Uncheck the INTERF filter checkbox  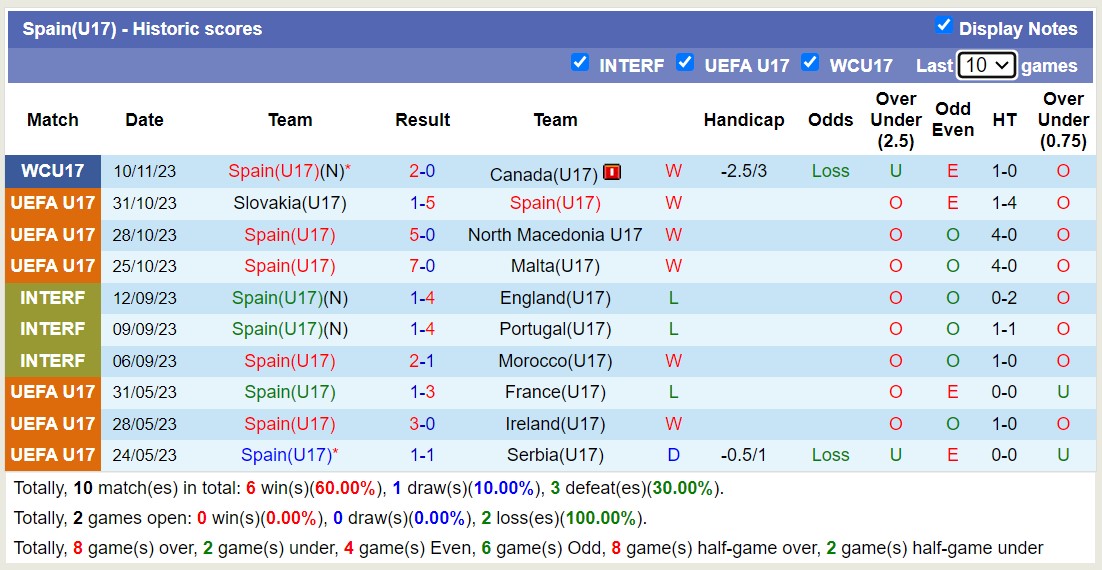[x=580, y=63]
